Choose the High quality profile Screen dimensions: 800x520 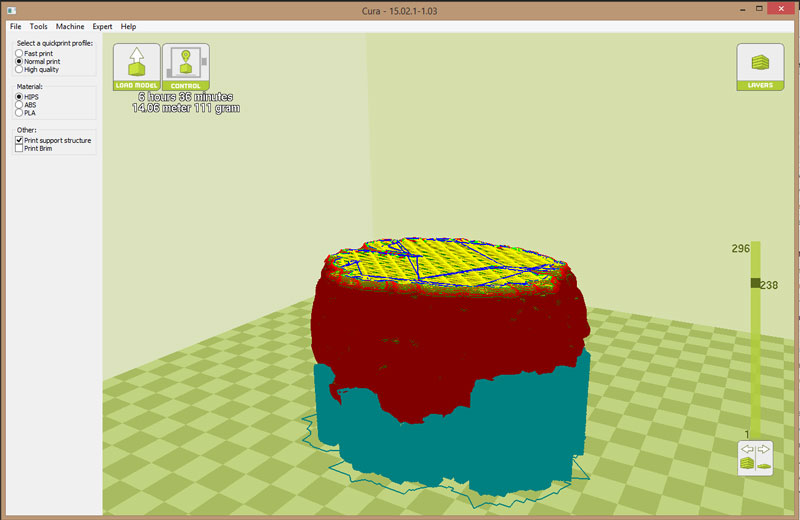coord(19,69)
